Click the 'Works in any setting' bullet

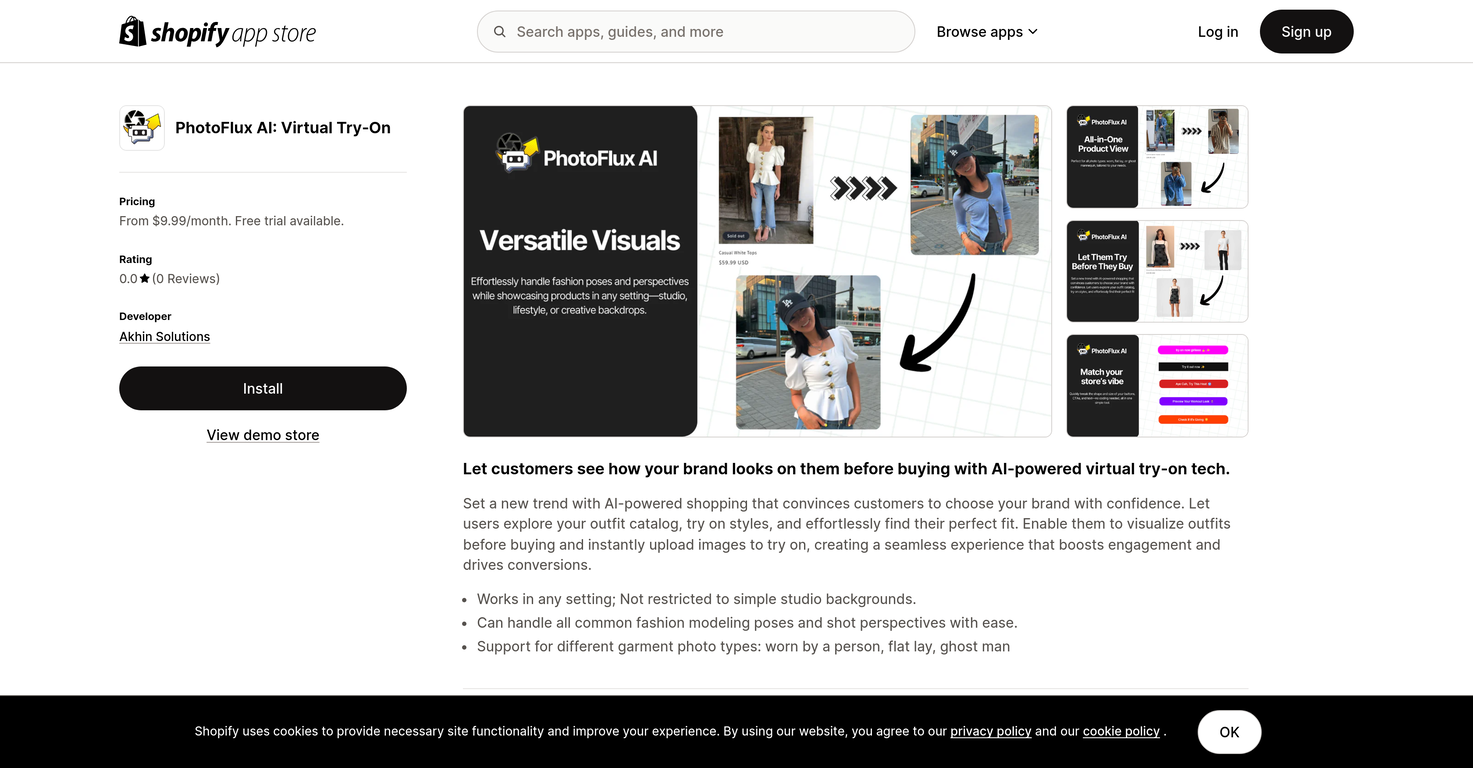[x=696, y=599]
